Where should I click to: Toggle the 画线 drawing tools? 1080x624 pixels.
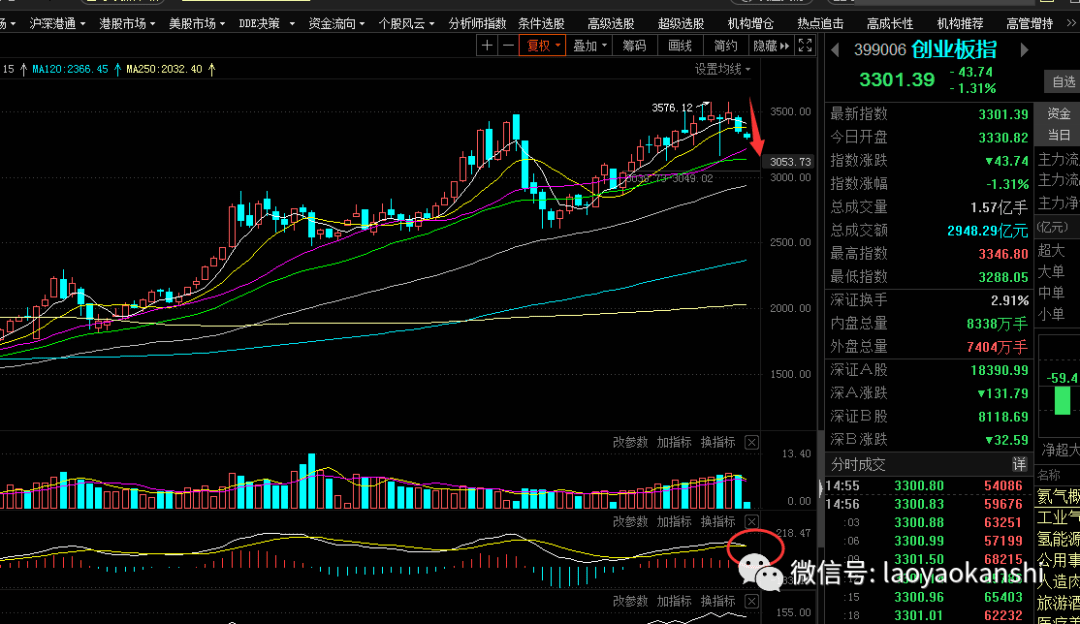(680, 45)
